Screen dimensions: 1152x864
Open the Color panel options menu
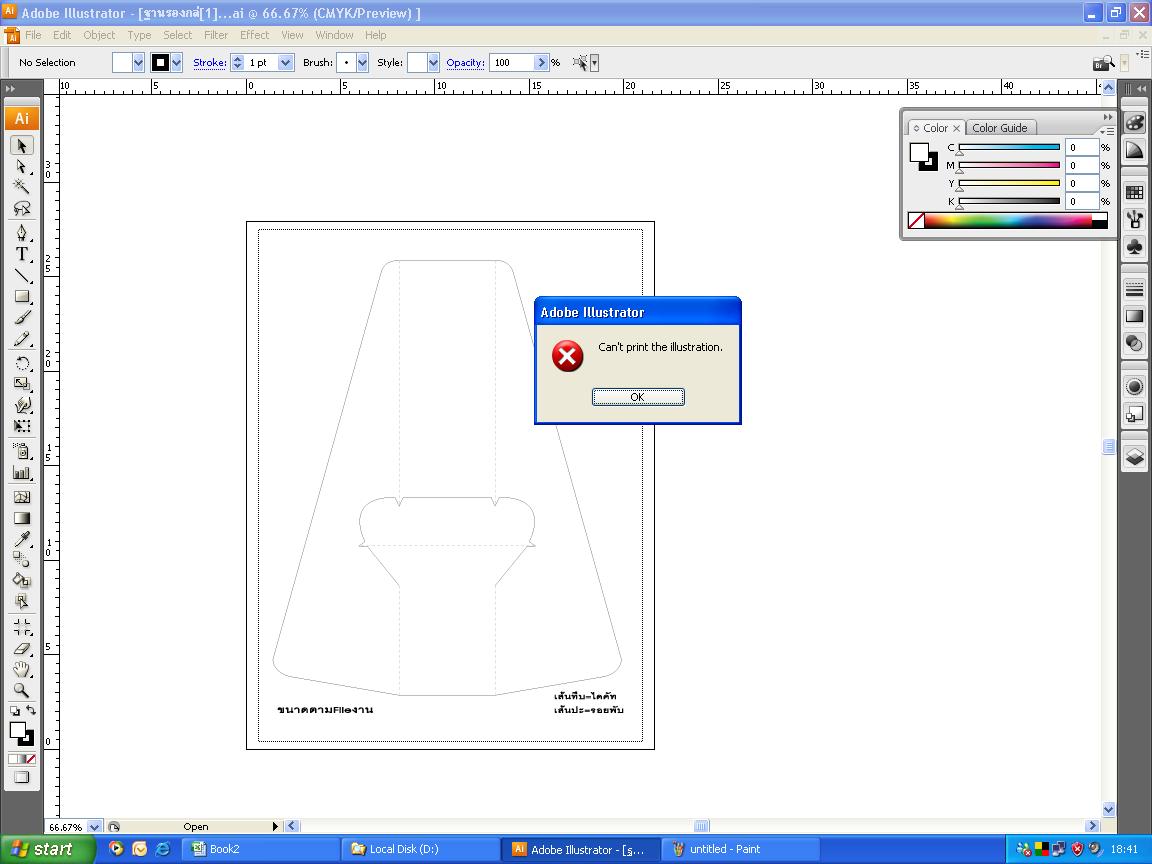1107,131
